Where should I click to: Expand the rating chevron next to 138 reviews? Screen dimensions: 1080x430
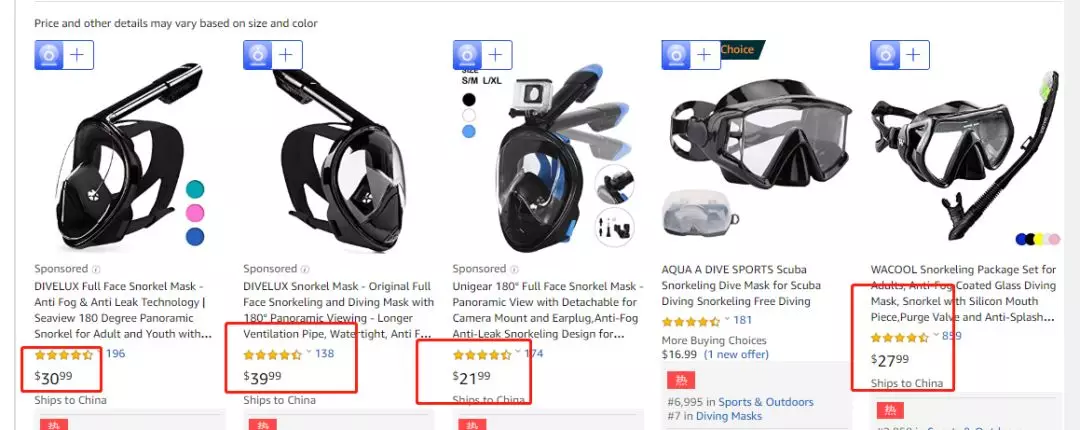[309, 352]
